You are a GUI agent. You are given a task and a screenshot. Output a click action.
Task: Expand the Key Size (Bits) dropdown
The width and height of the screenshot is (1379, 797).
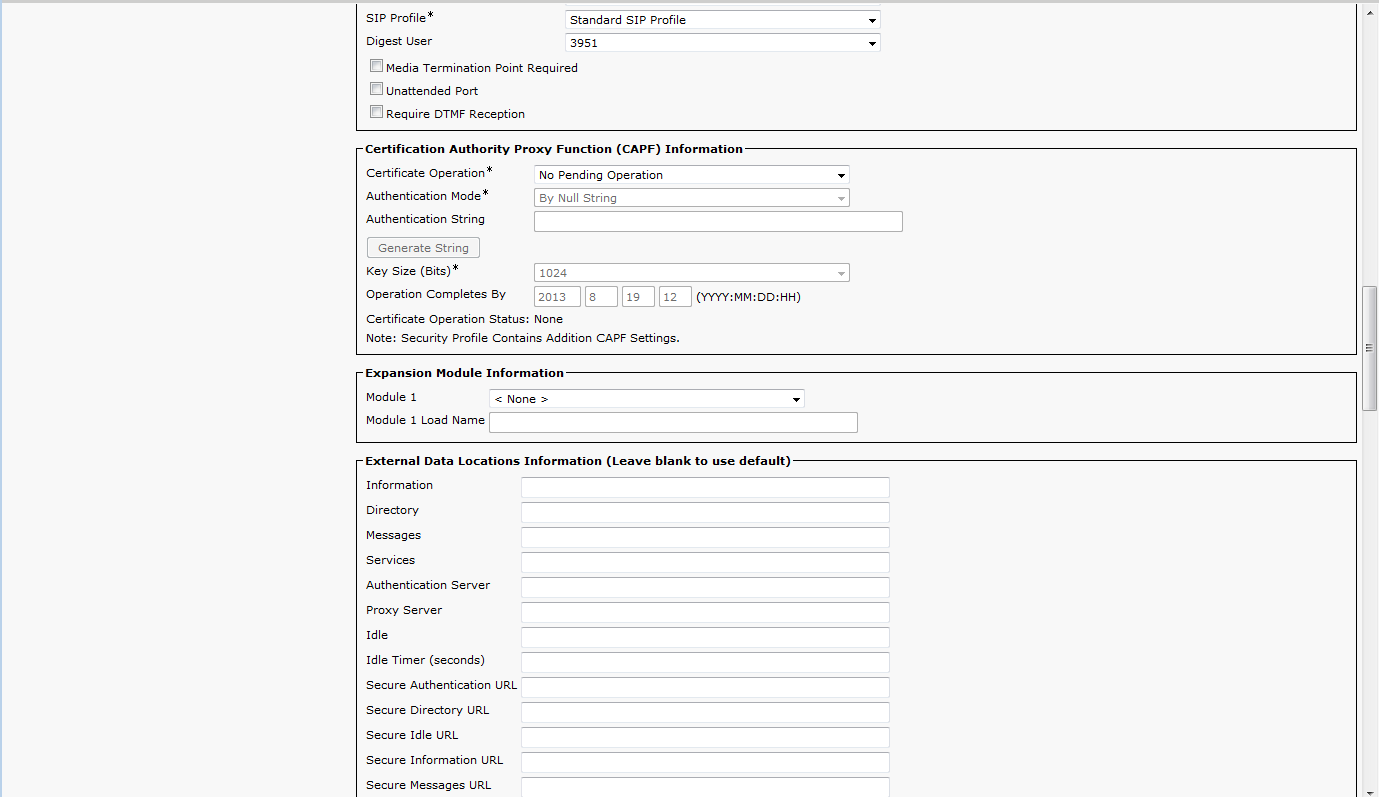click(x=691, y=273)
